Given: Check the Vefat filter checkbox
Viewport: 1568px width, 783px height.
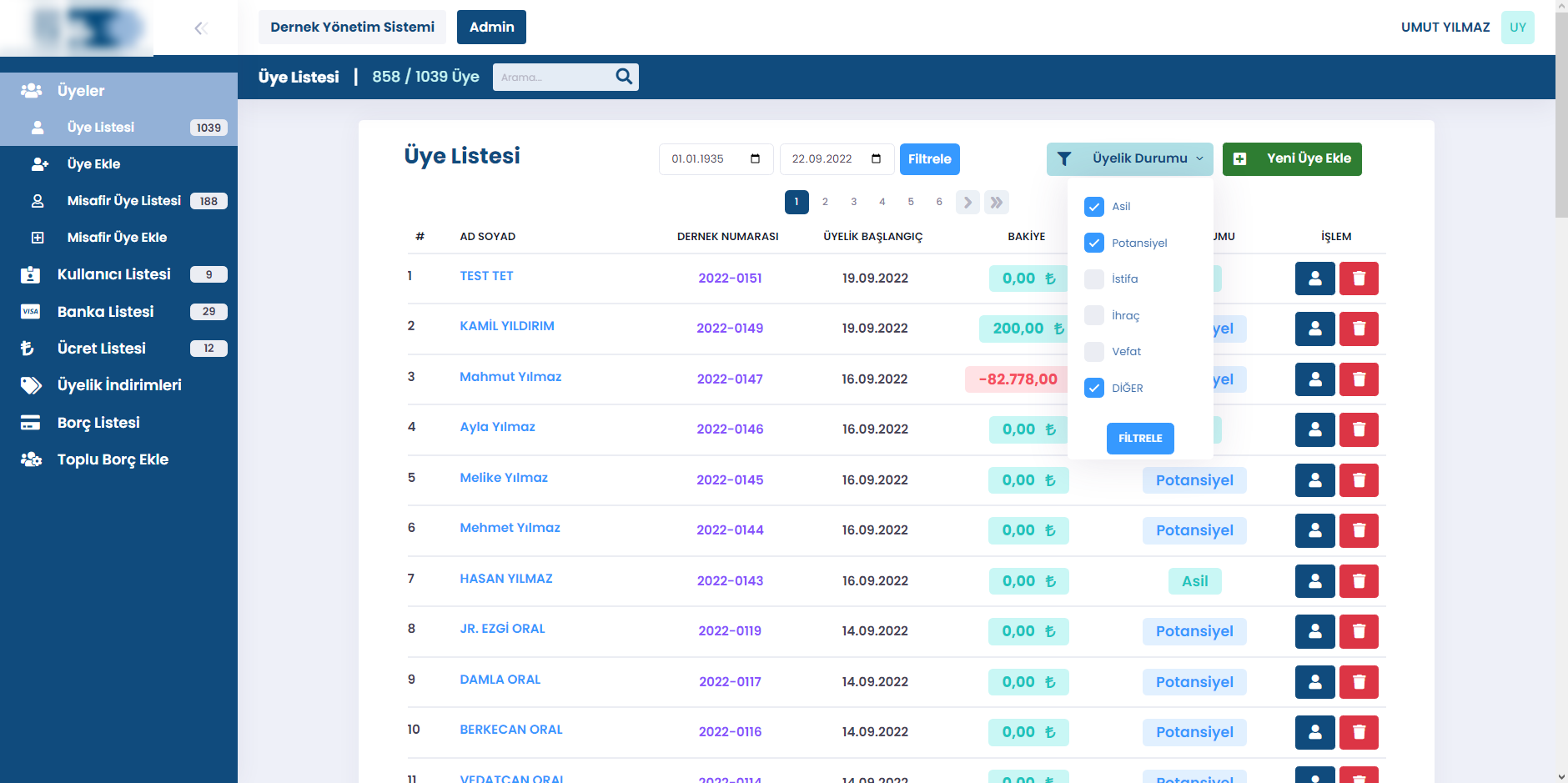Looking at the screenshot, I should coord(1094,352).
